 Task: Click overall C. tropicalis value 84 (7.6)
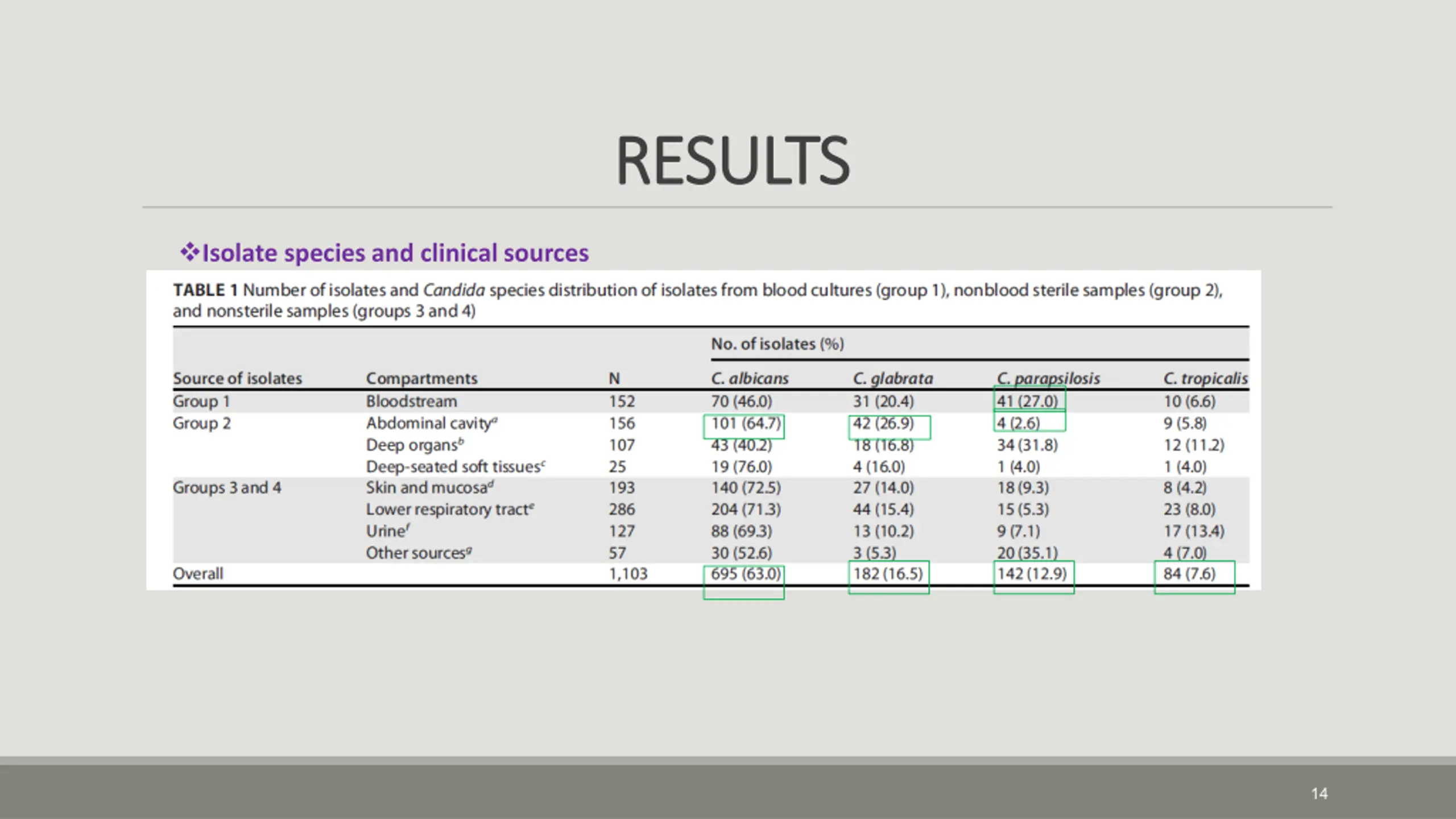1189,573
